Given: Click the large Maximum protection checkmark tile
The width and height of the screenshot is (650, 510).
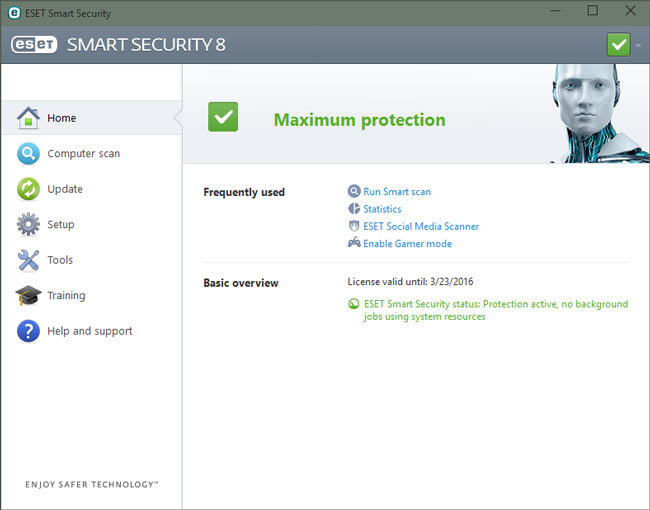Looking at the screenshot, I should click(x=223, y=117).
